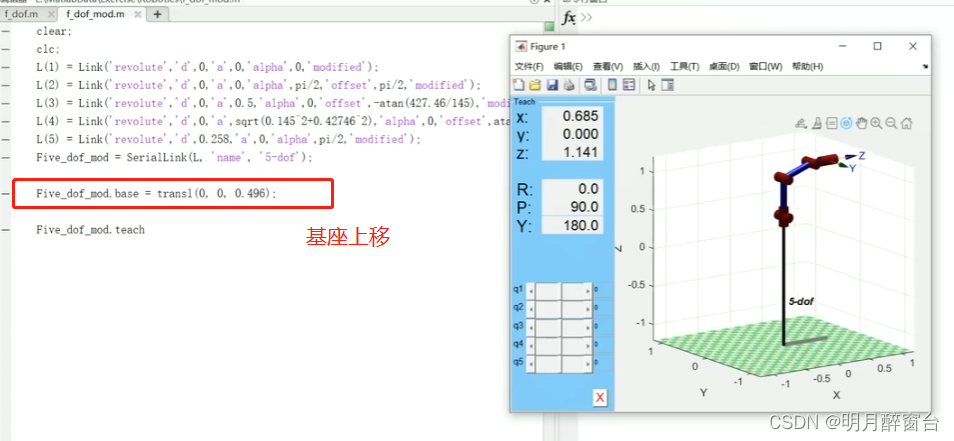Click the z value 1.141 in Teach panel
Viewport: 954px width, 441px height.
point(572,152)
